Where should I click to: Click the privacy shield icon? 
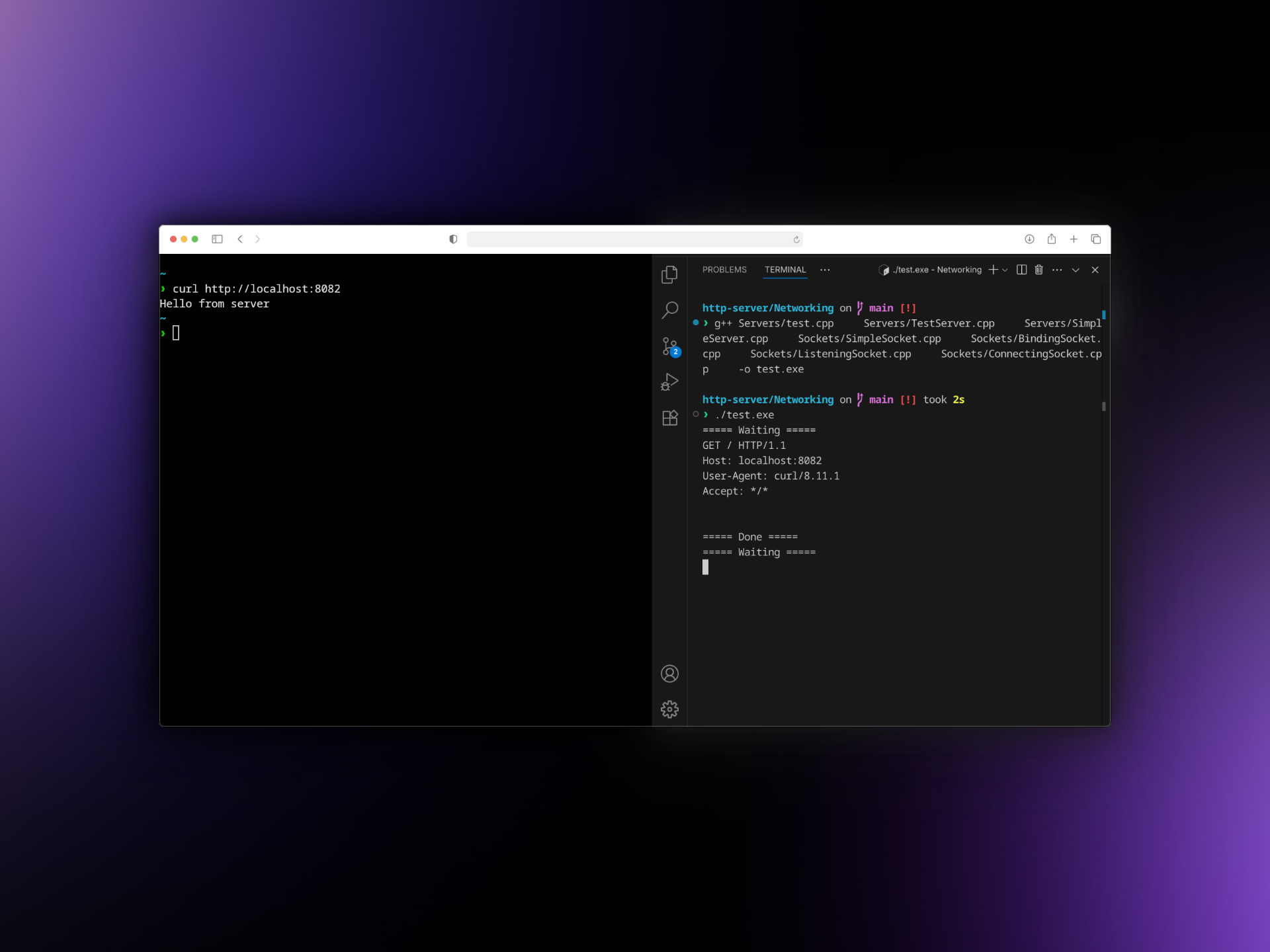click(453, 239)
